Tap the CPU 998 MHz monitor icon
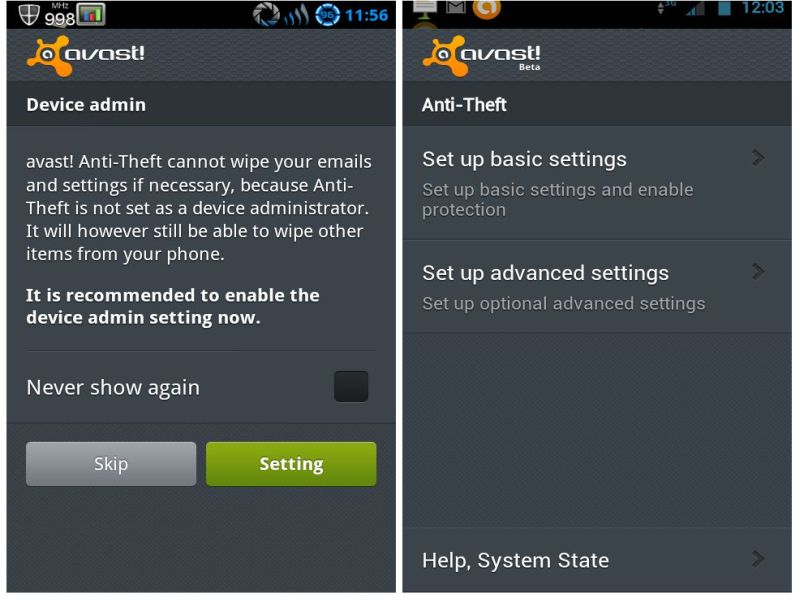Screen dimensions: 800x600 click(x=74, y=14)
